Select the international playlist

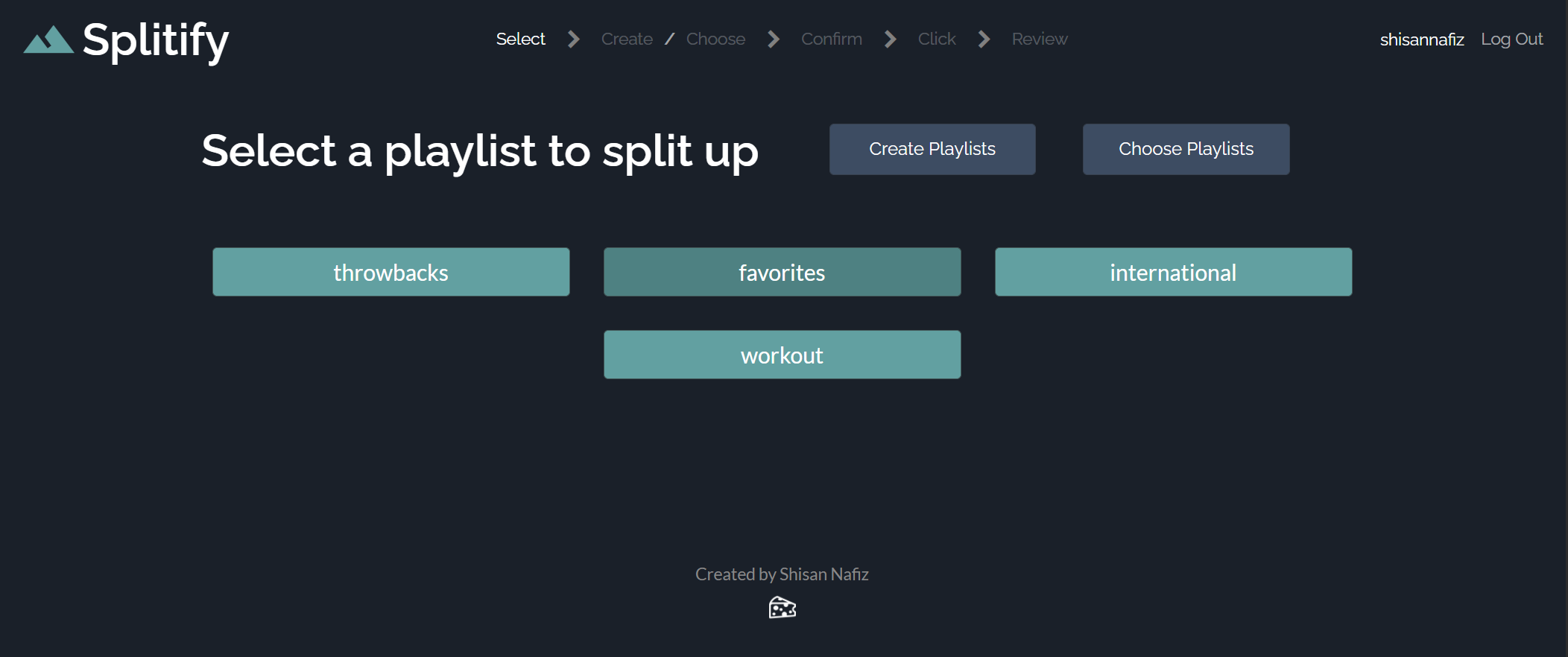pyautogui.click(x=1172, y=272)
